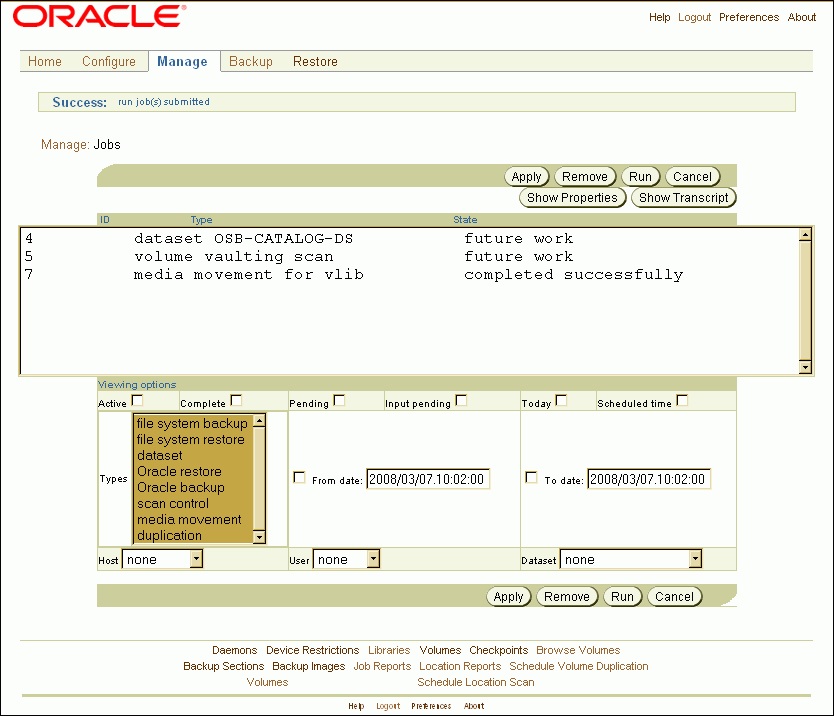Click the top Run button
834x716 pixels.
pyautogui.click(x=640, y=177)
